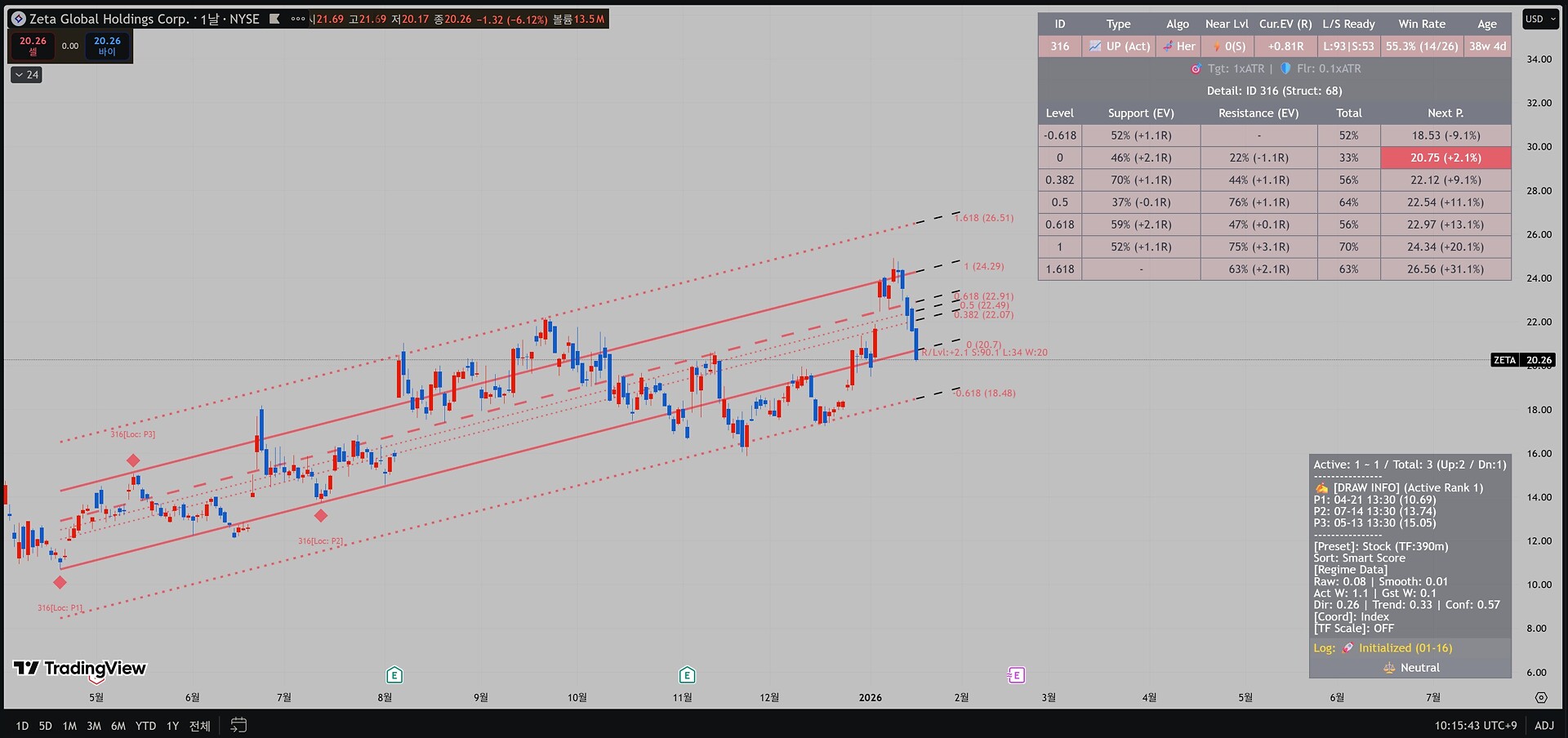Viewport: 1568px width, 738px height.
Task: Click the Zeta Global symbol logo icon
Action: 19,19
